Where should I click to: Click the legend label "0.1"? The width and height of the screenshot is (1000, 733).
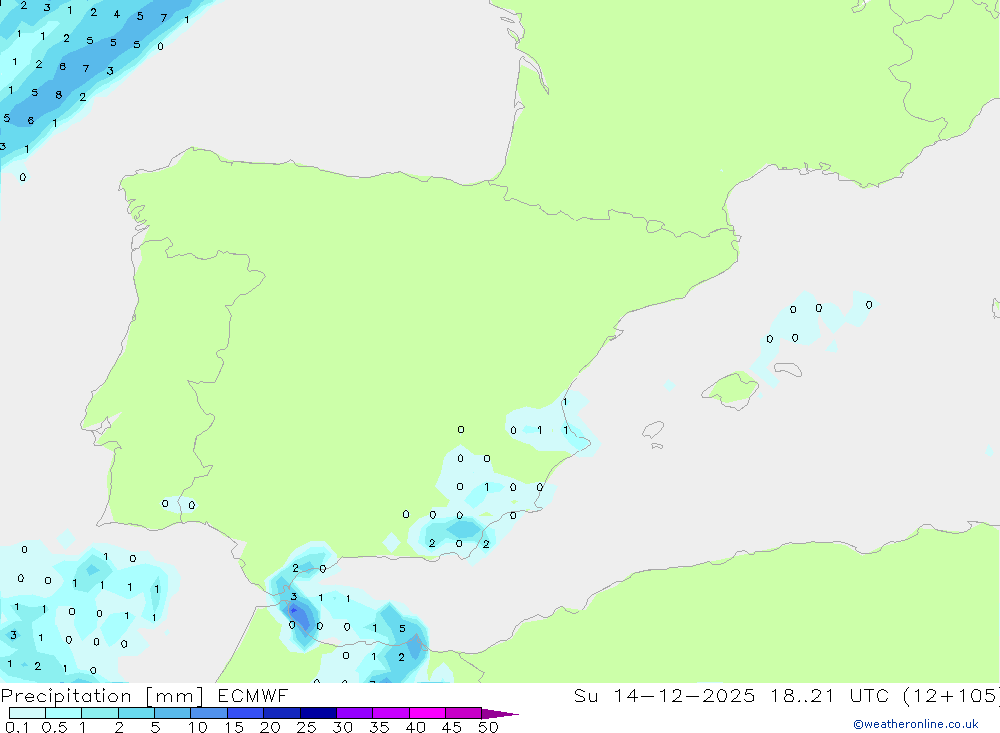click(17, 727)
